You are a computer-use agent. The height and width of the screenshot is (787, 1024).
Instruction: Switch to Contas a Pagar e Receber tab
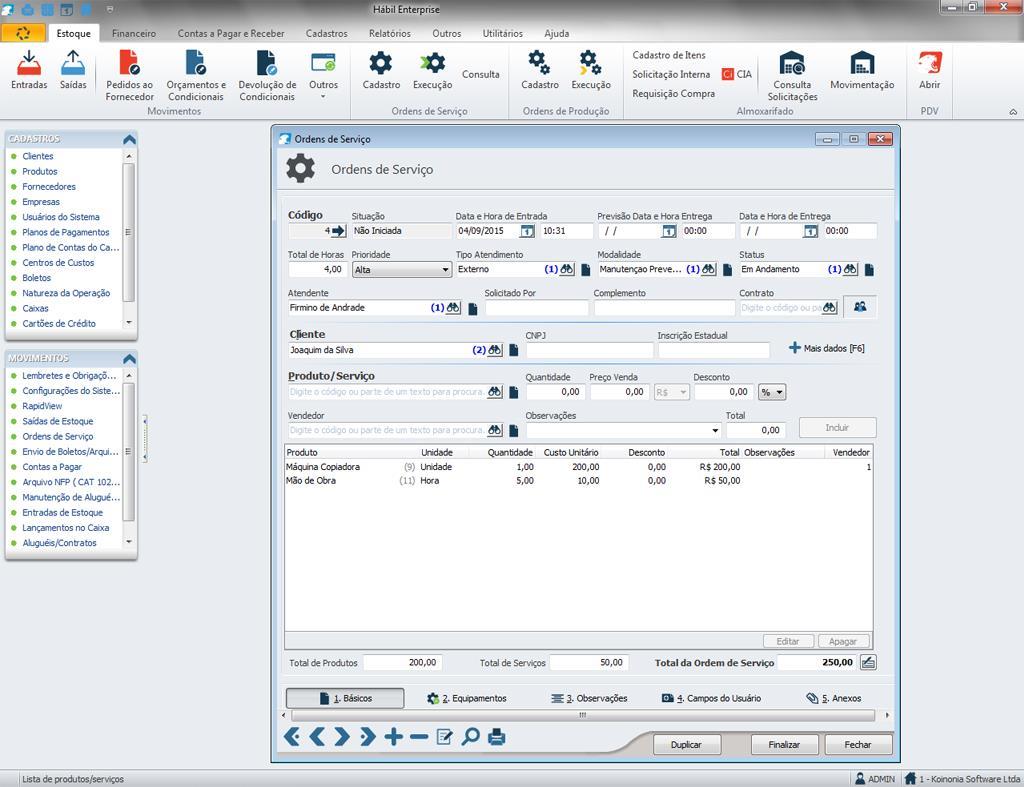(231, 33)
